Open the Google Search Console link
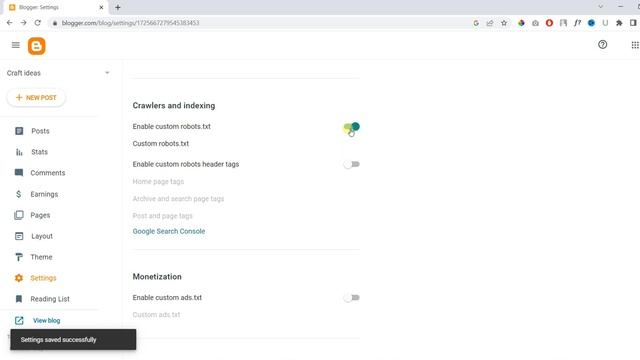Image resolution: width=640 pixels, height=360 pixels. (x=169, y=231)
